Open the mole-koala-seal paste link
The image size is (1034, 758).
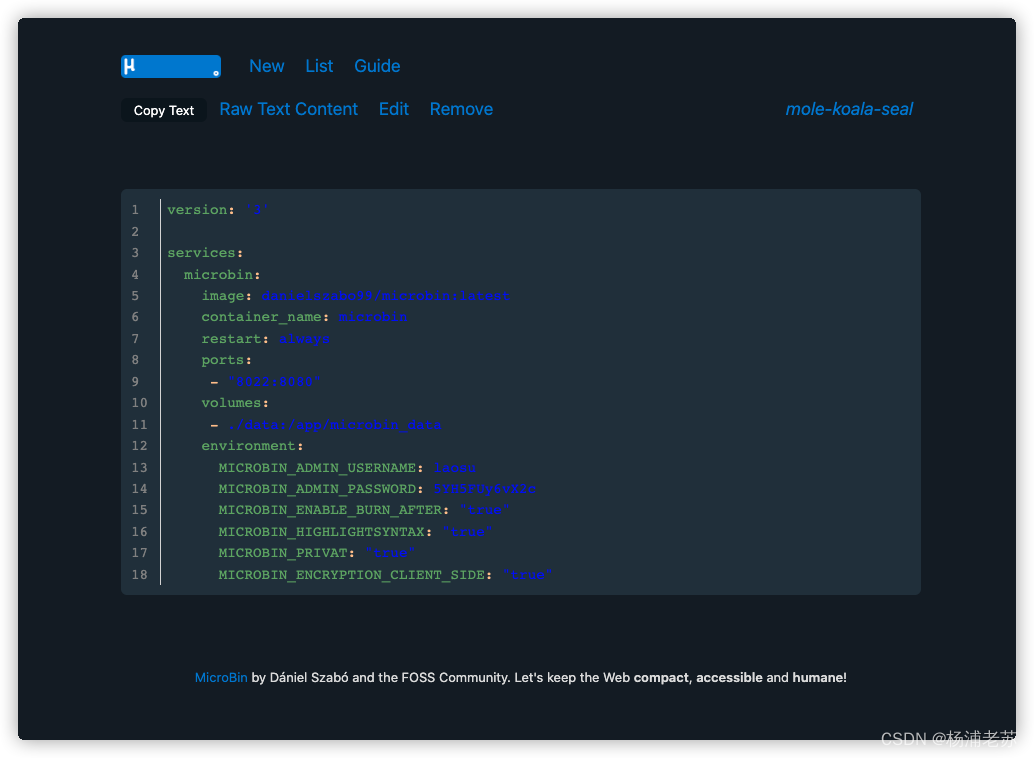[849, 109]
